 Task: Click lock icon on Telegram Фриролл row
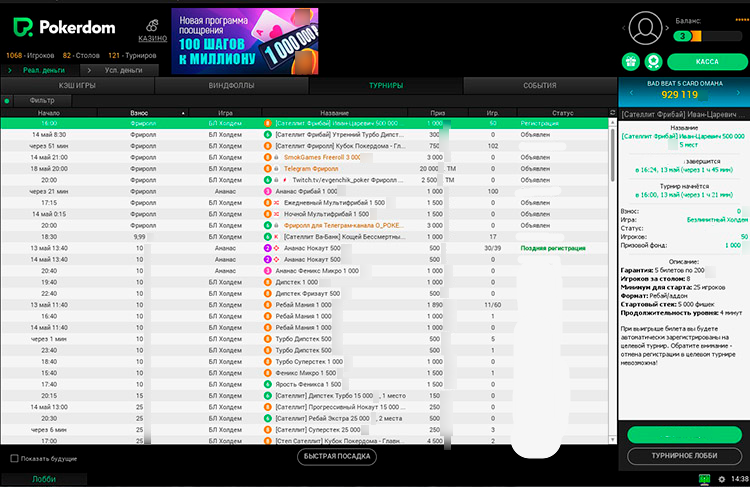point(276,168)
